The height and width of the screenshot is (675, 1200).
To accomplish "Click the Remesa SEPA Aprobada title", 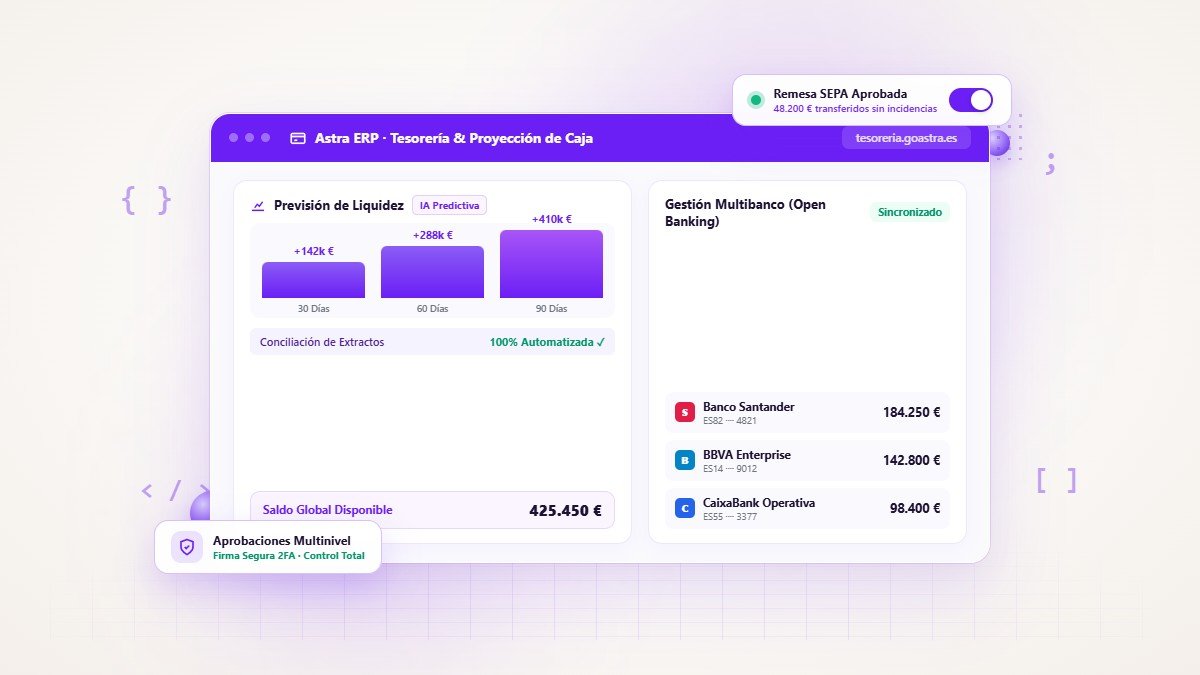I will (840, 94).
